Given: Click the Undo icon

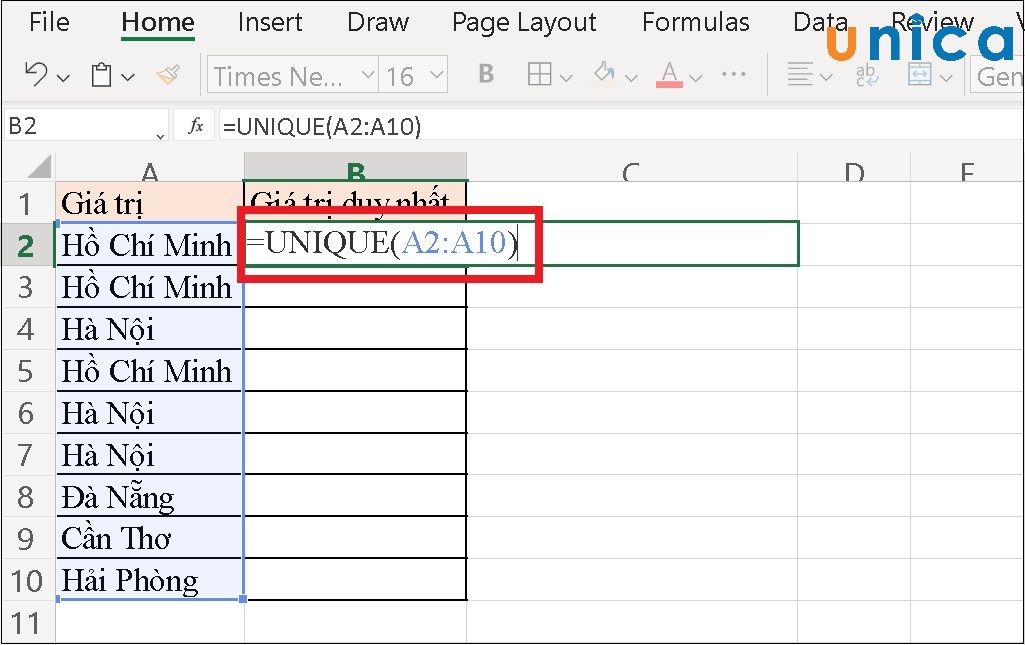Looking at the screenshot, I should (35, 74).
